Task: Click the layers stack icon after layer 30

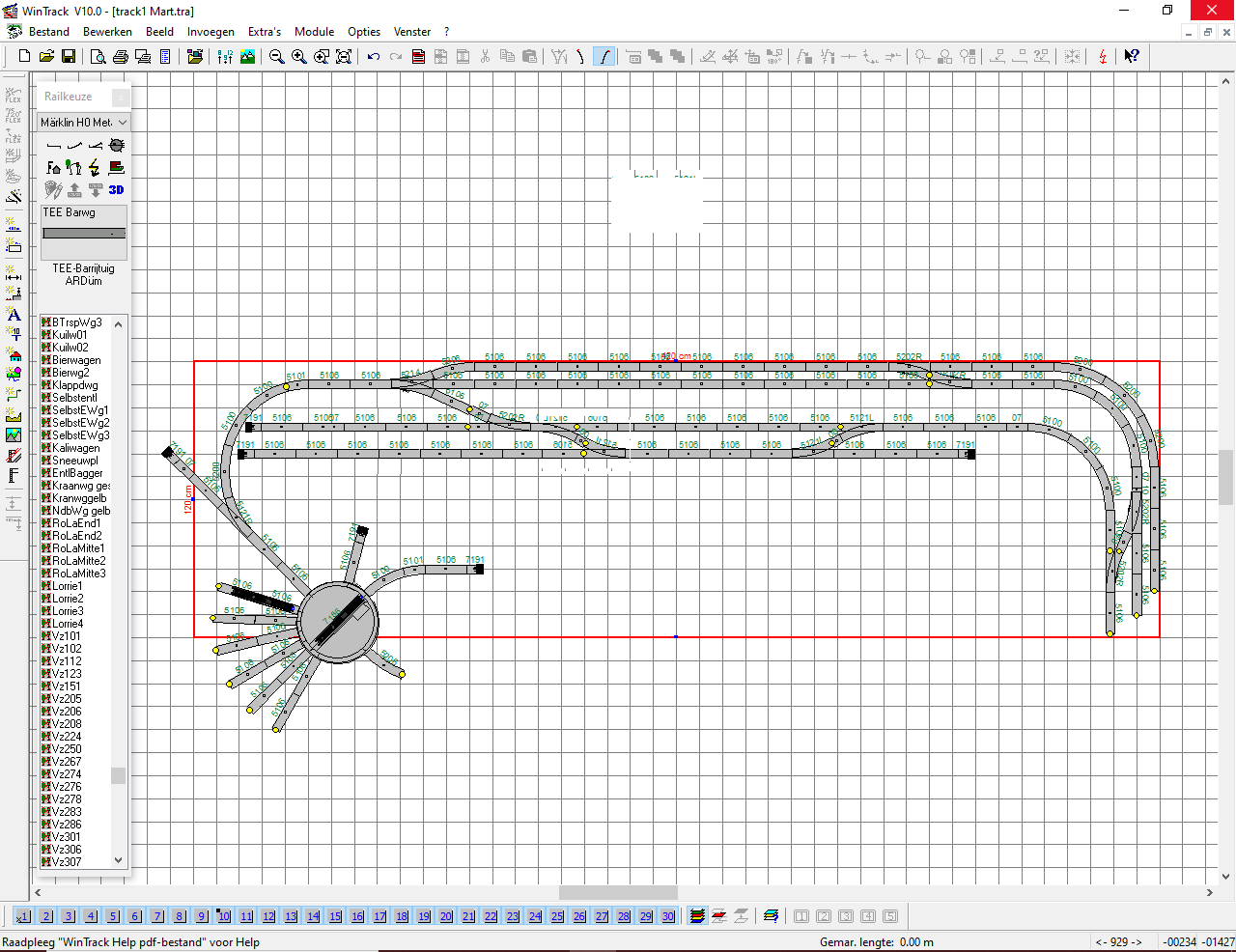Action: click(x=697, y=916)
